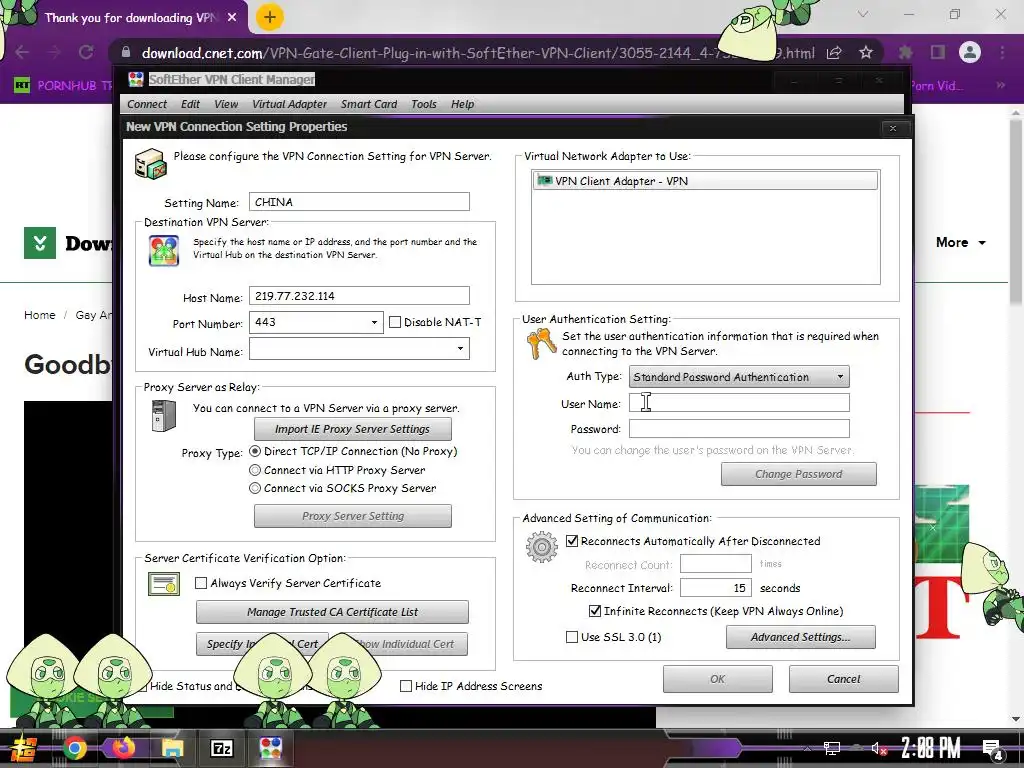Click the SoftEther VPN Client Manager title icon

point(136,80)
